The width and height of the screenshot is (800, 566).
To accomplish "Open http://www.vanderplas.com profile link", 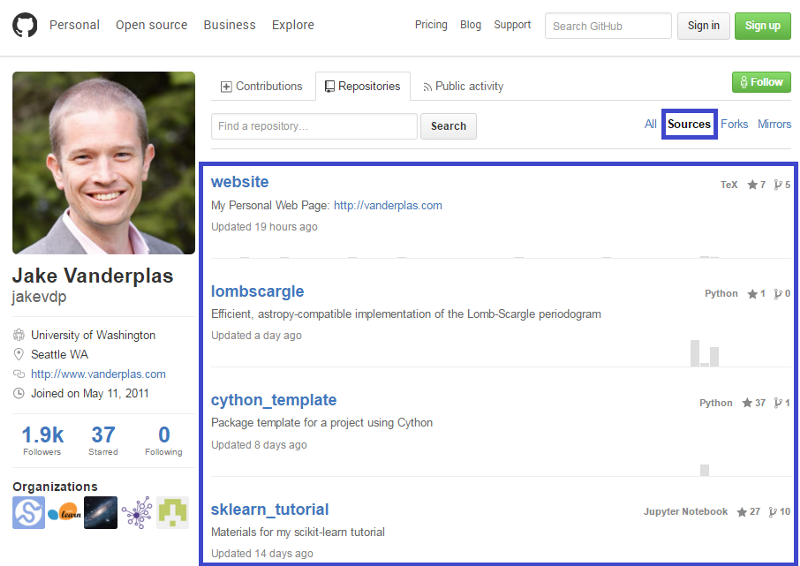I will [x=98, y=374].
